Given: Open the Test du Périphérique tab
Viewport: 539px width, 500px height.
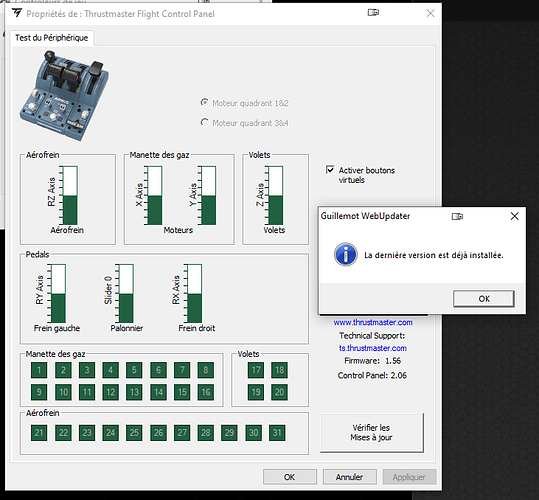Looking at the screenshot, I should pos(52,38).
